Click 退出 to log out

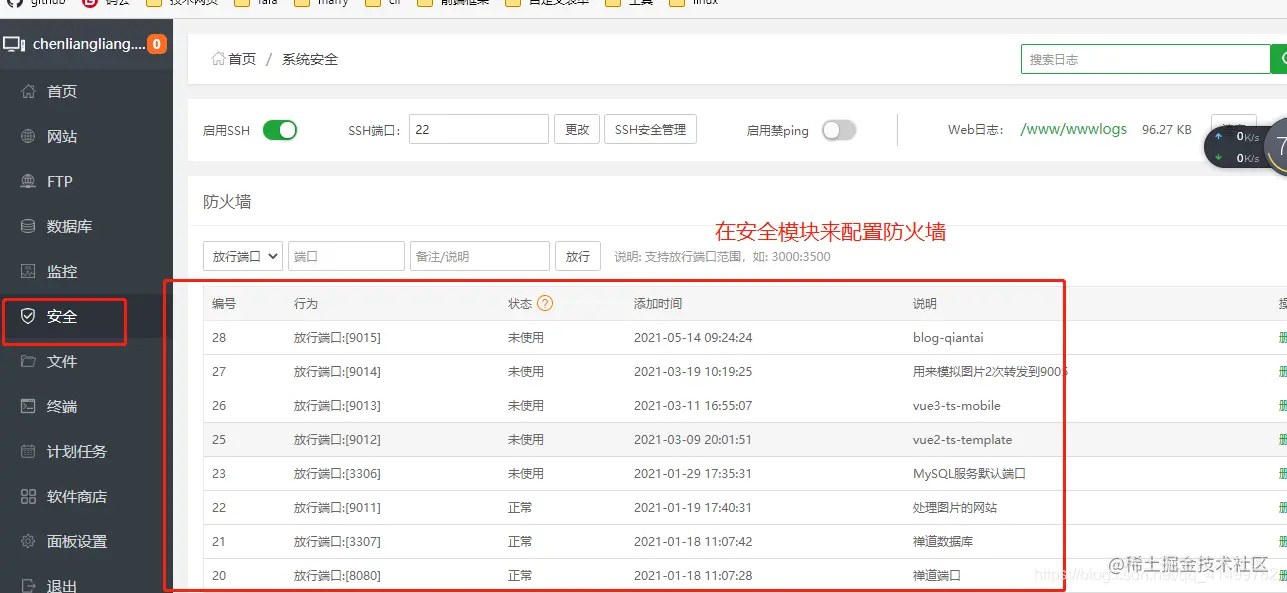click(62, 585)
